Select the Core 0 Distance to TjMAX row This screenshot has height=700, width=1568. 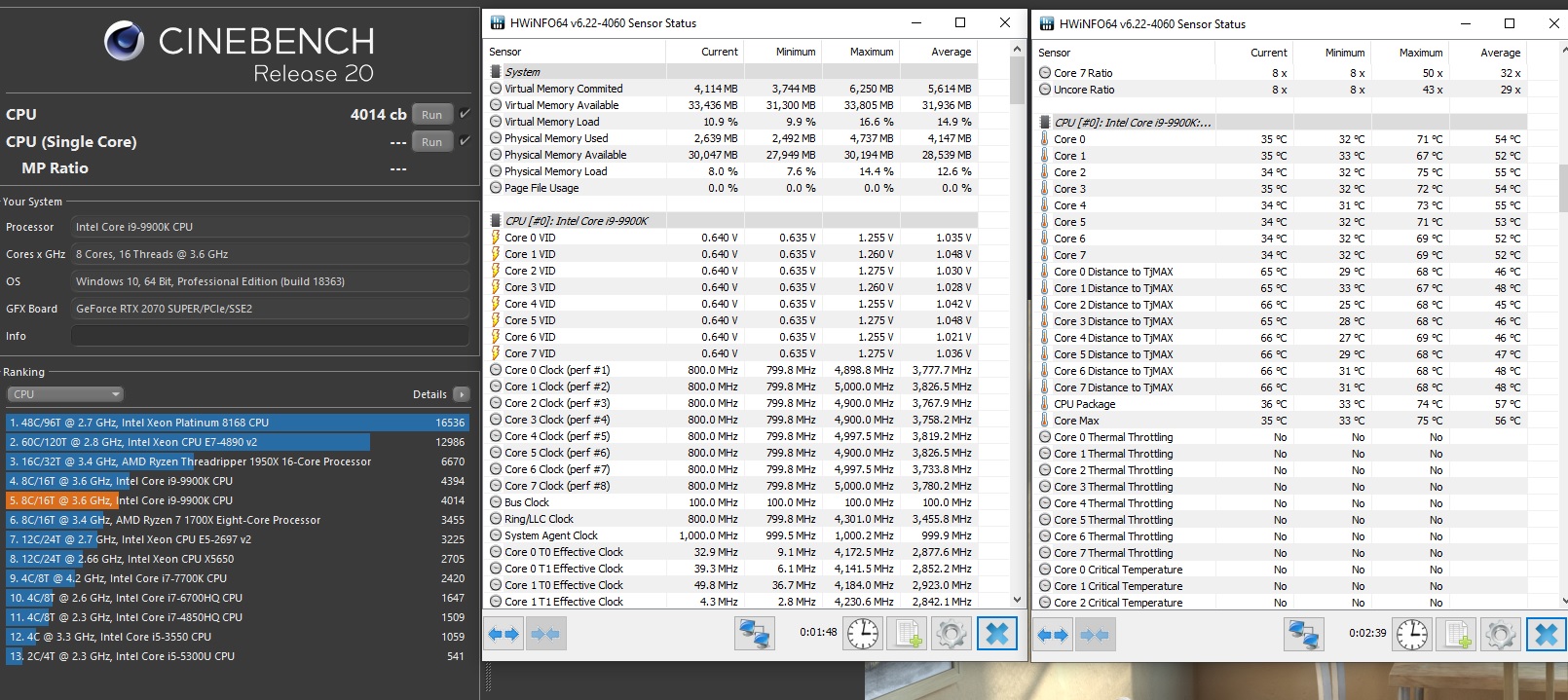click(x=1280, y=272)
